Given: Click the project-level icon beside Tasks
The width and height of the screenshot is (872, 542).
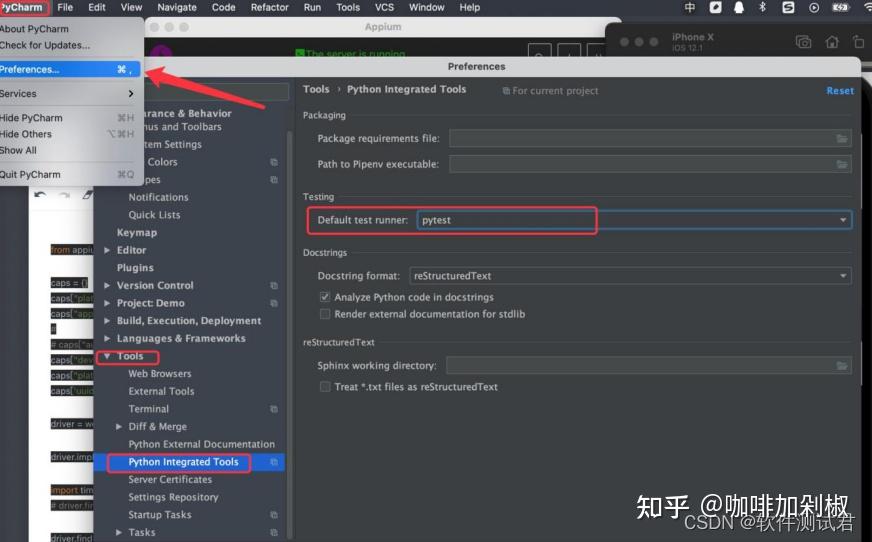Looking at the screenshot, I should pos(274,532).
